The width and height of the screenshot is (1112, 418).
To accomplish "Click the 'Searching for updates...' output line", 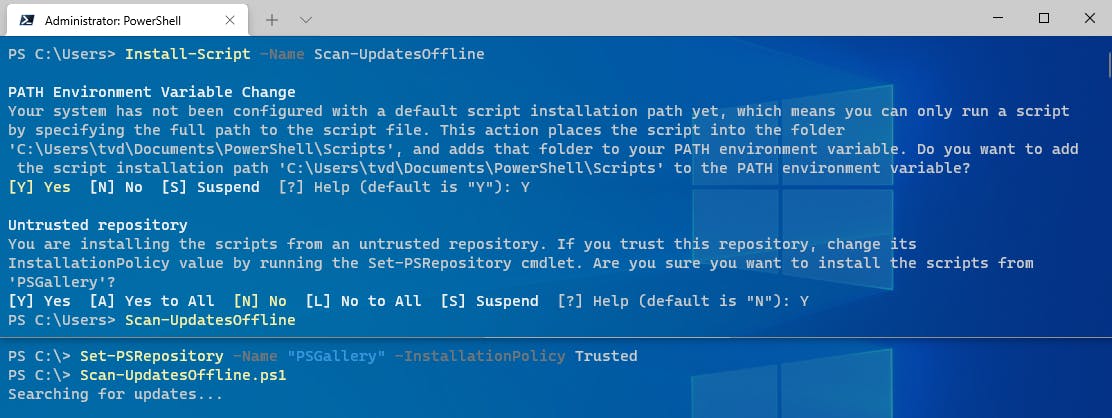I will pos(115,394).
